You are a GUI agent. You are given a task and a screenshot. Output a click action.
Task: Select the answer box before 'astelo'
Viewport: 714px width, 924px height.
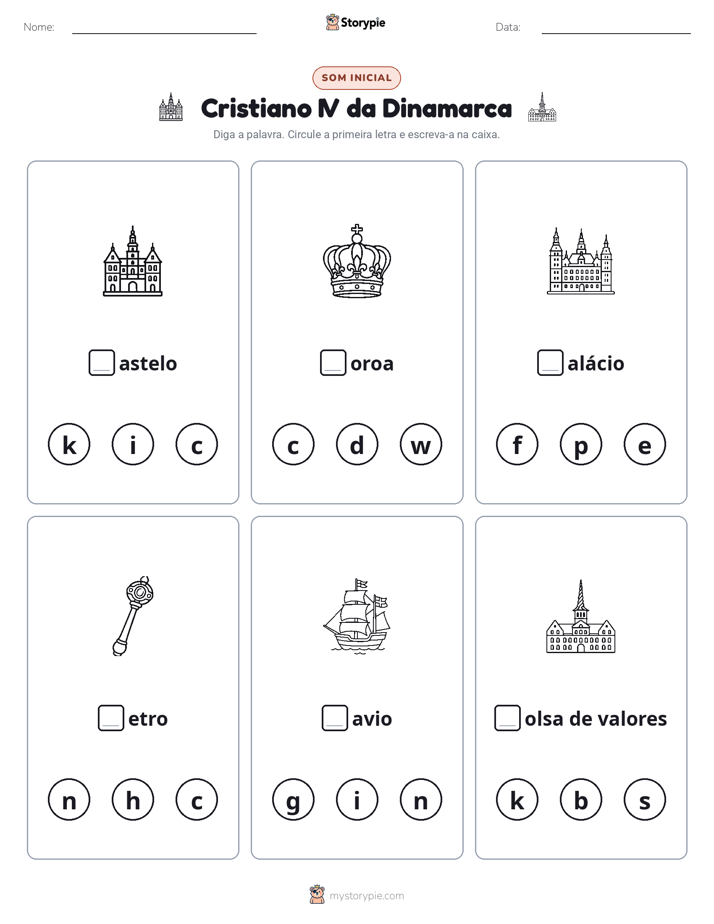101,363
